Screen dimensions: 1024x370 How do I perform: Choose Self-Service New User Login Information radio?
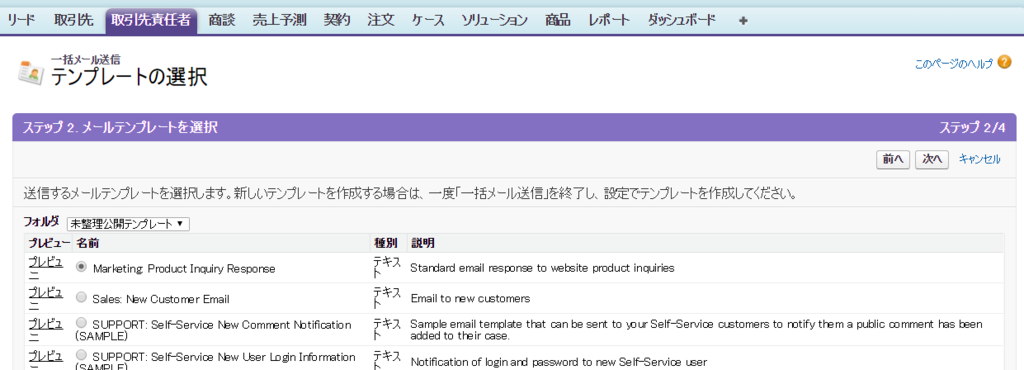81,355
